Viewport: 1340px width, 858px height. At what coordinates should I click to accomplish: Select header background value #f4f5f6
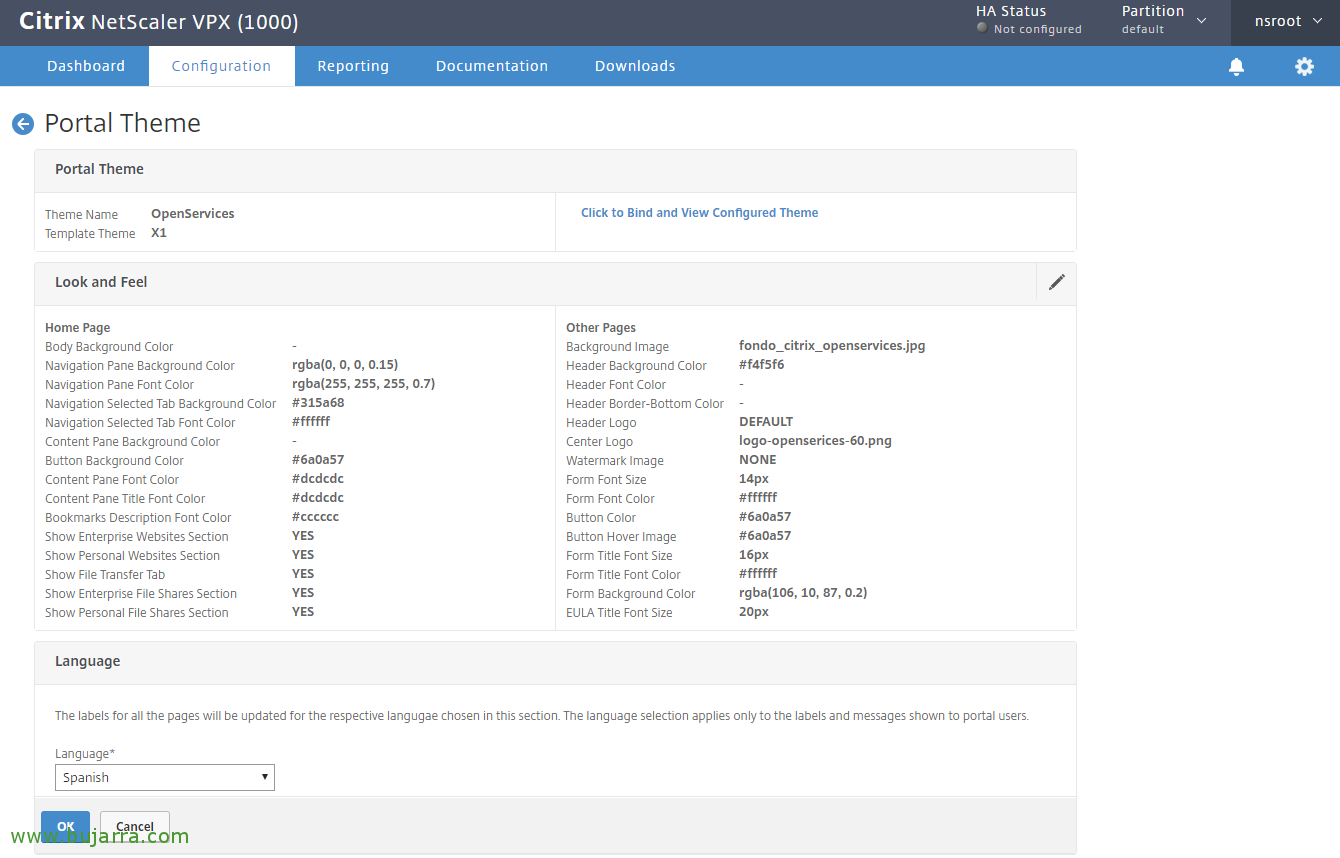pyautogui.click(x=762, y=365)
